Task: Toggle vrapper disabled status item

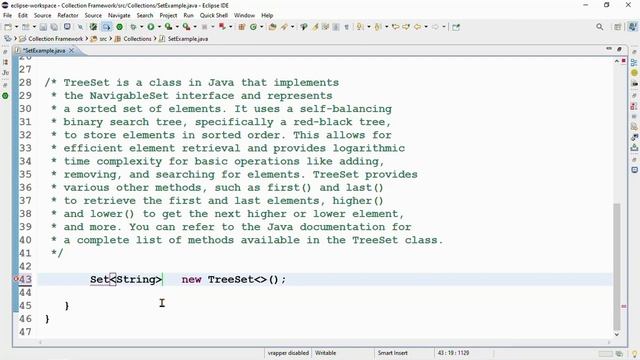Action: pyautogui.click(x=288, y=353)
